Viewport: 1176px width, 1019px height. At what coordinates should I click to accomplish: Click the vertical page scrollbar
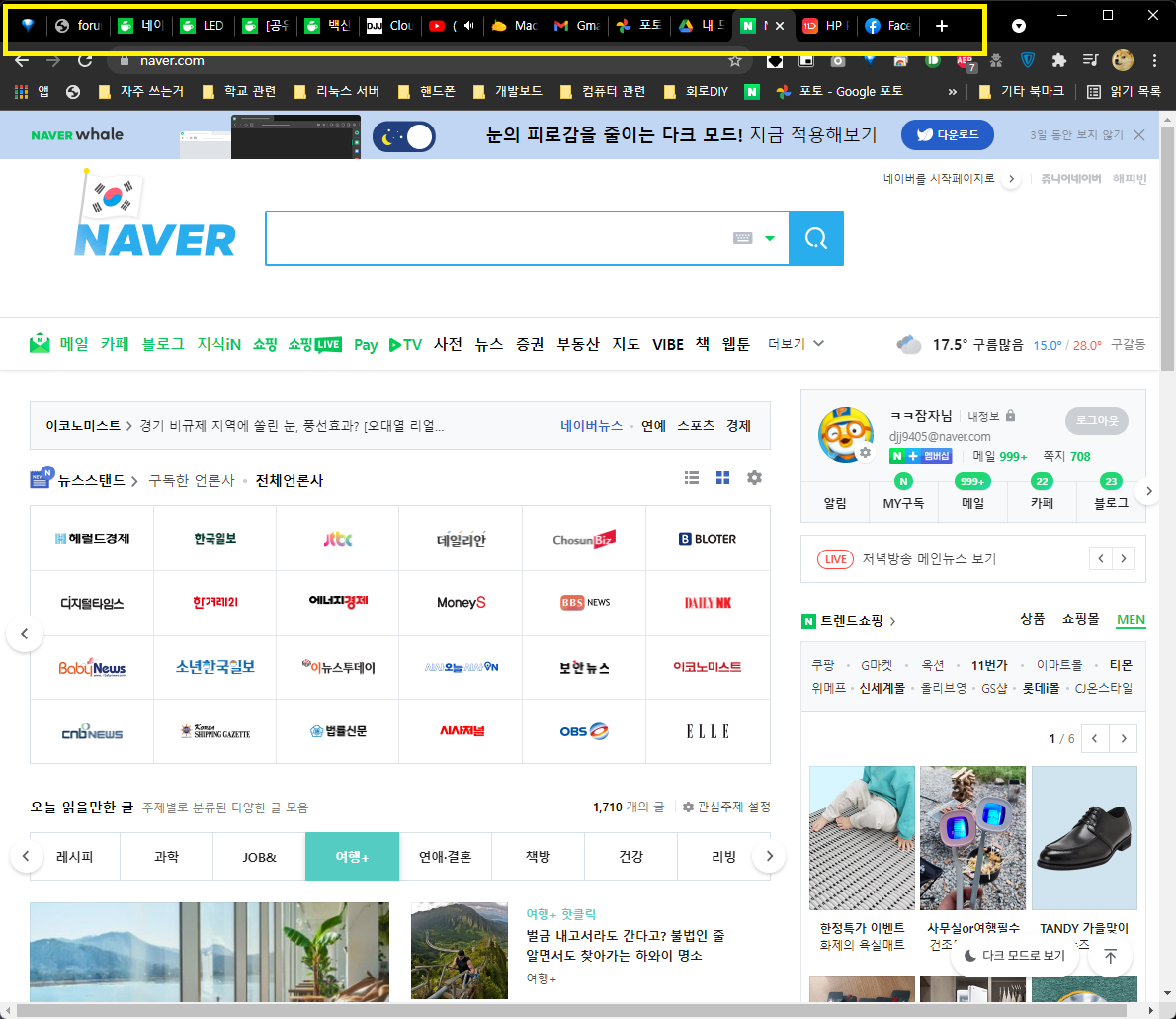(x=1167, y=248)
